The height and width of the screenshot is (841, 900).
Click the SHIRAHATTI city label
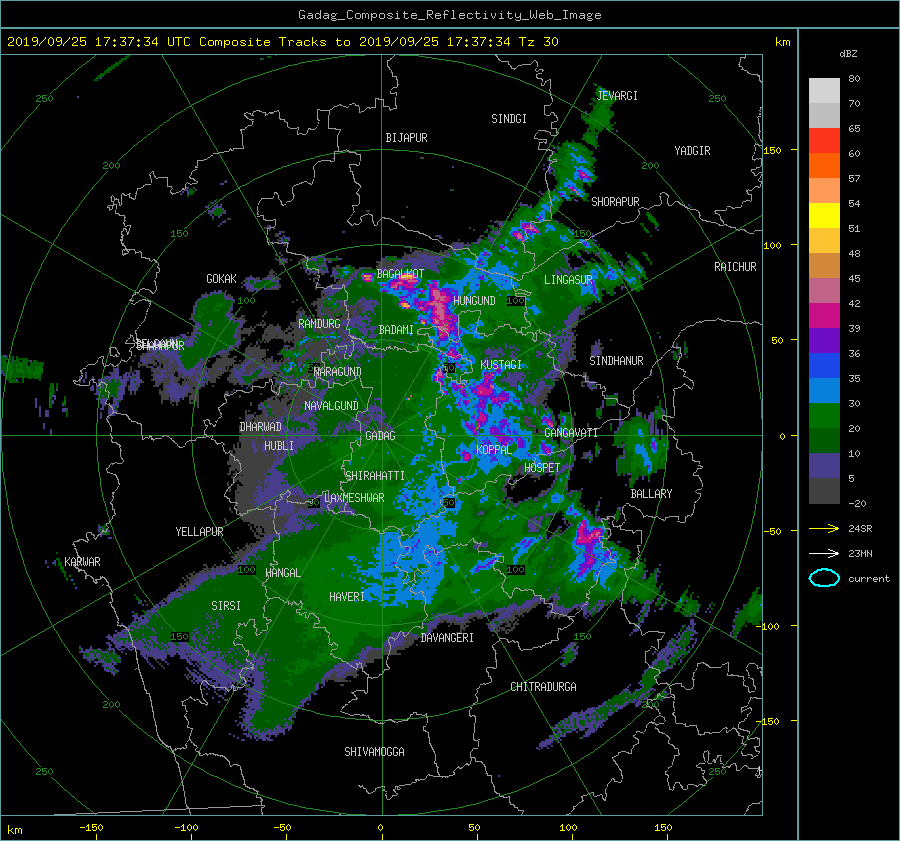click(375, 476)
